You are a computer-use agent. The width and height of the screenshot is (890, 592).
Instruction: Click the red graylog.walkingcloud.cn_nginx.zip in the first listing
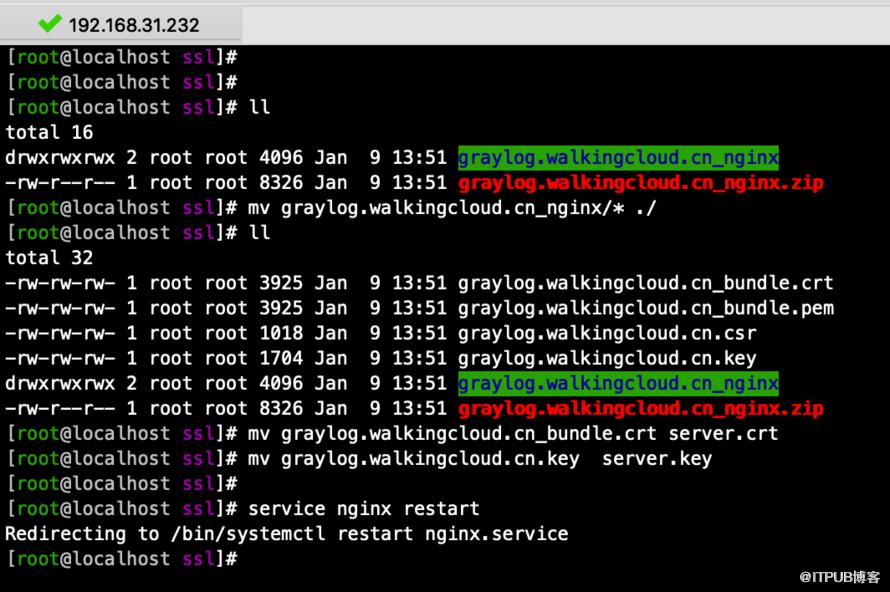pyautogui.click(x=641, y=183)
